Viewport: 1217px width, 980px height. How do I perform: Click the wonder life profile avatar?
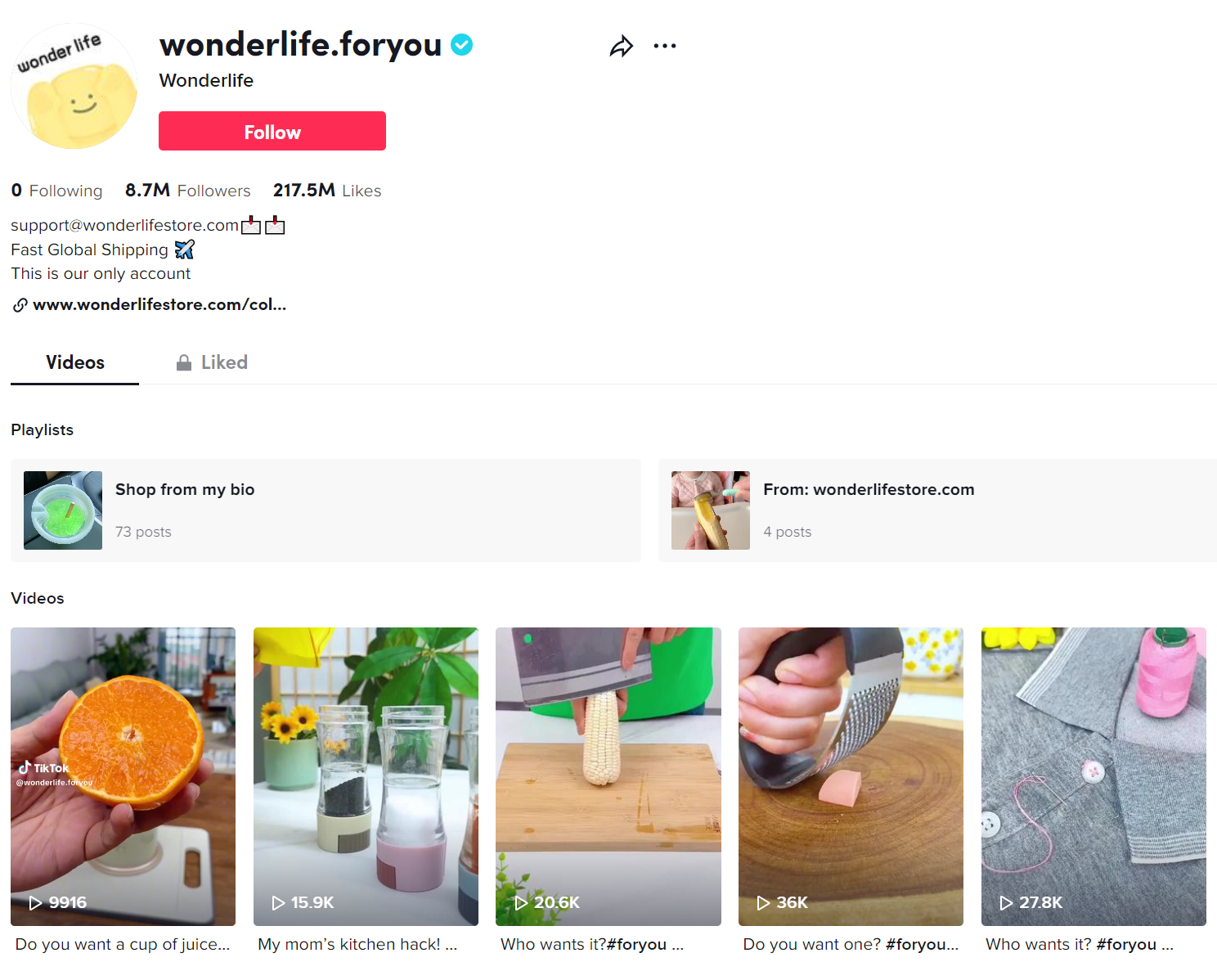coord(74,86)
